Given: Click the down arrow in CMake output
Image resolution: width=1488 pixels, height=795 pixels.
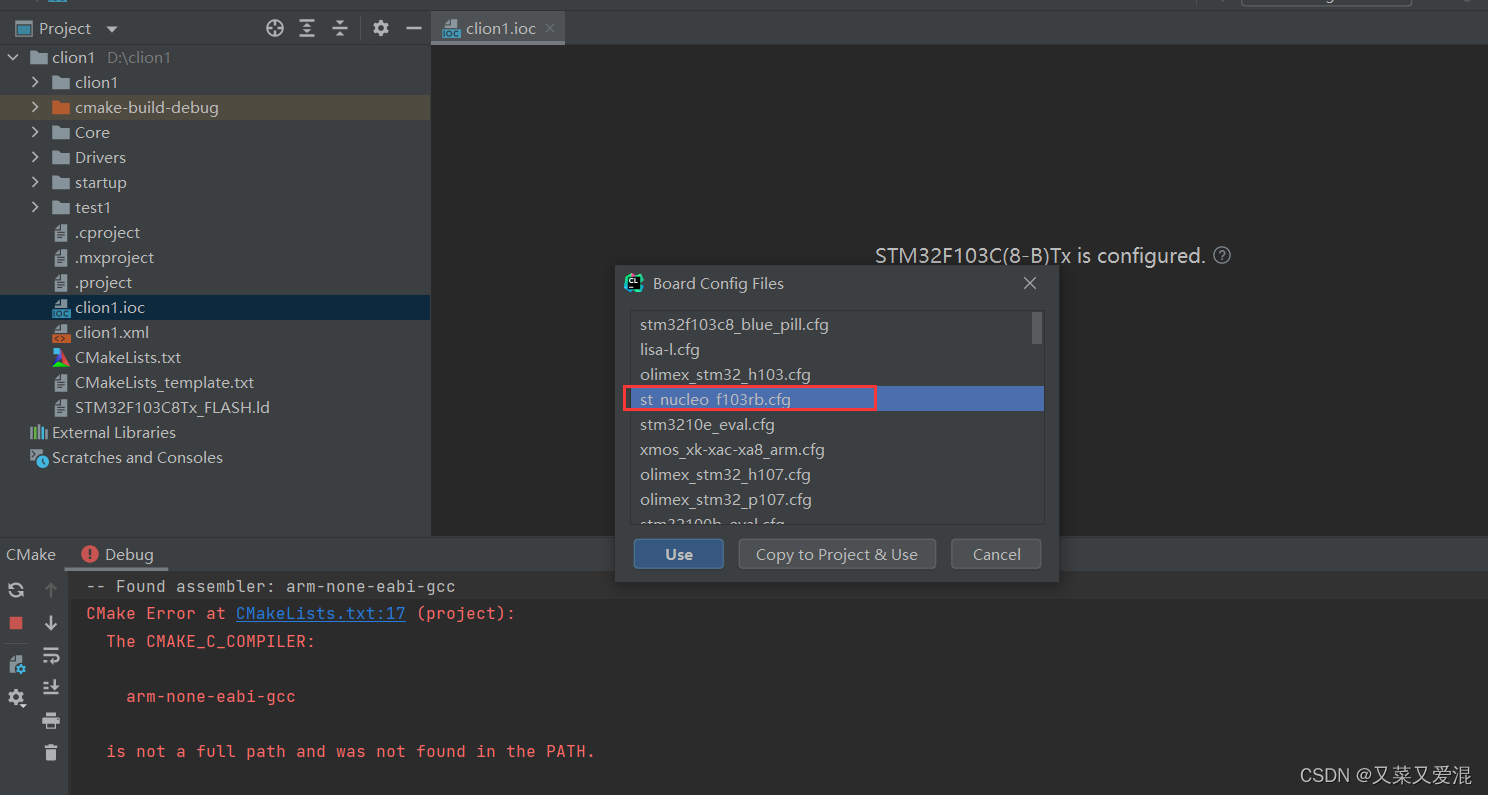Looking at the screenshot, I should (x=51, y=623).
